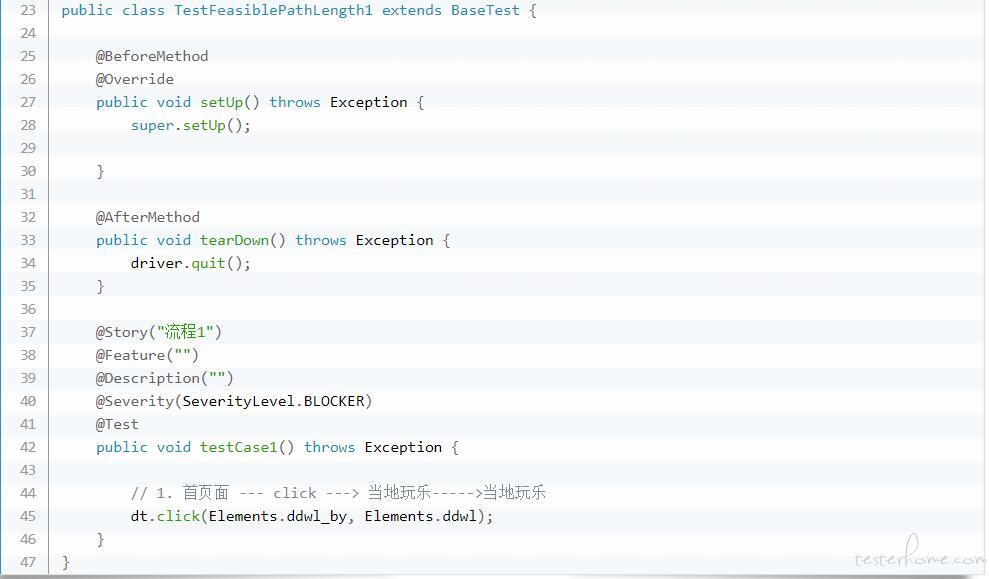Viewport: 989px width, 579px height.
Task: Click BaseTest in the extends clause
Action: [x=485, y=11]
